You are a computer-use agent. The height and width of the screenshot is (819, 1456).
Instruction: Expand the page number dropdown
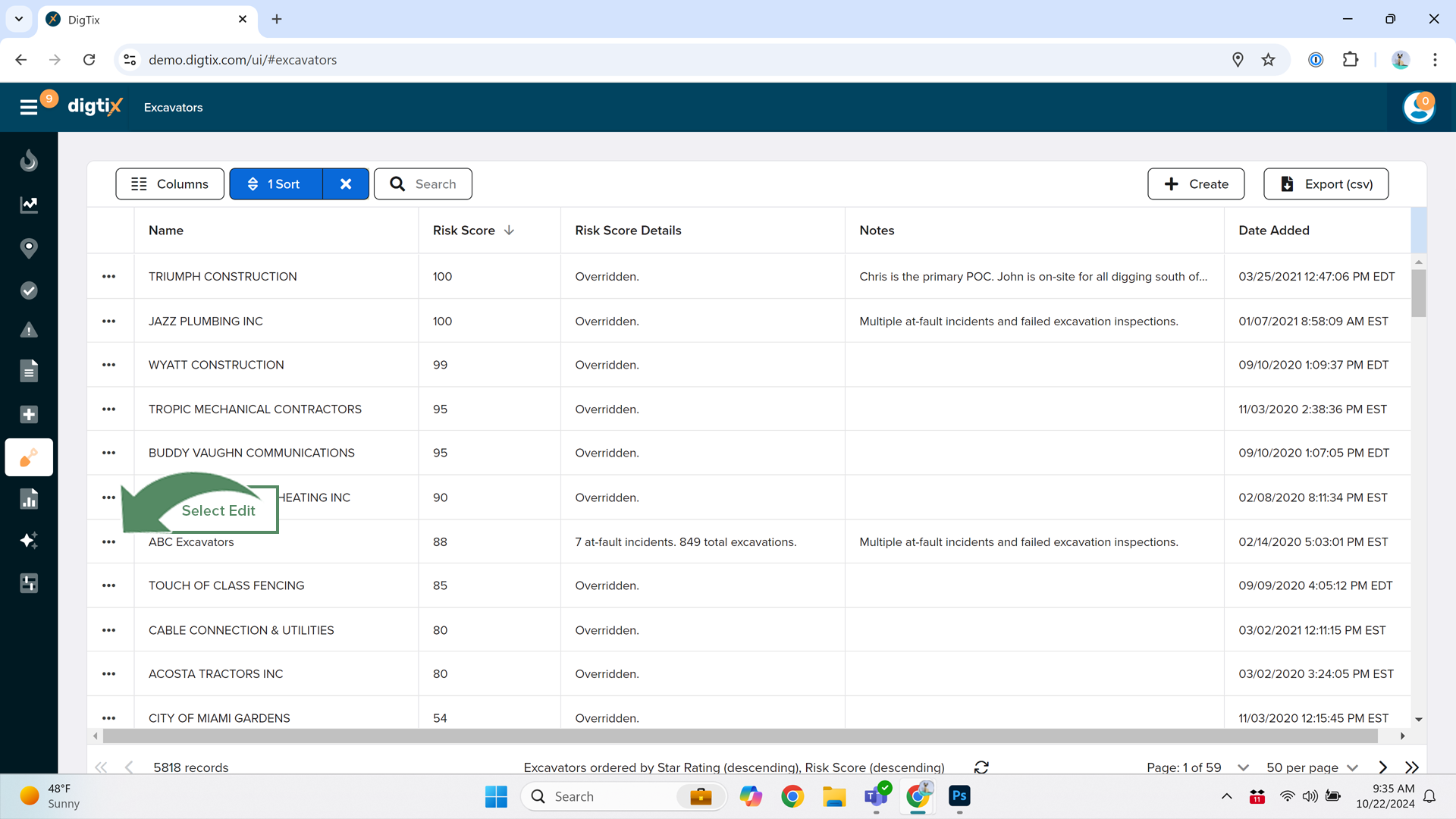click(x=1243, y=767)
